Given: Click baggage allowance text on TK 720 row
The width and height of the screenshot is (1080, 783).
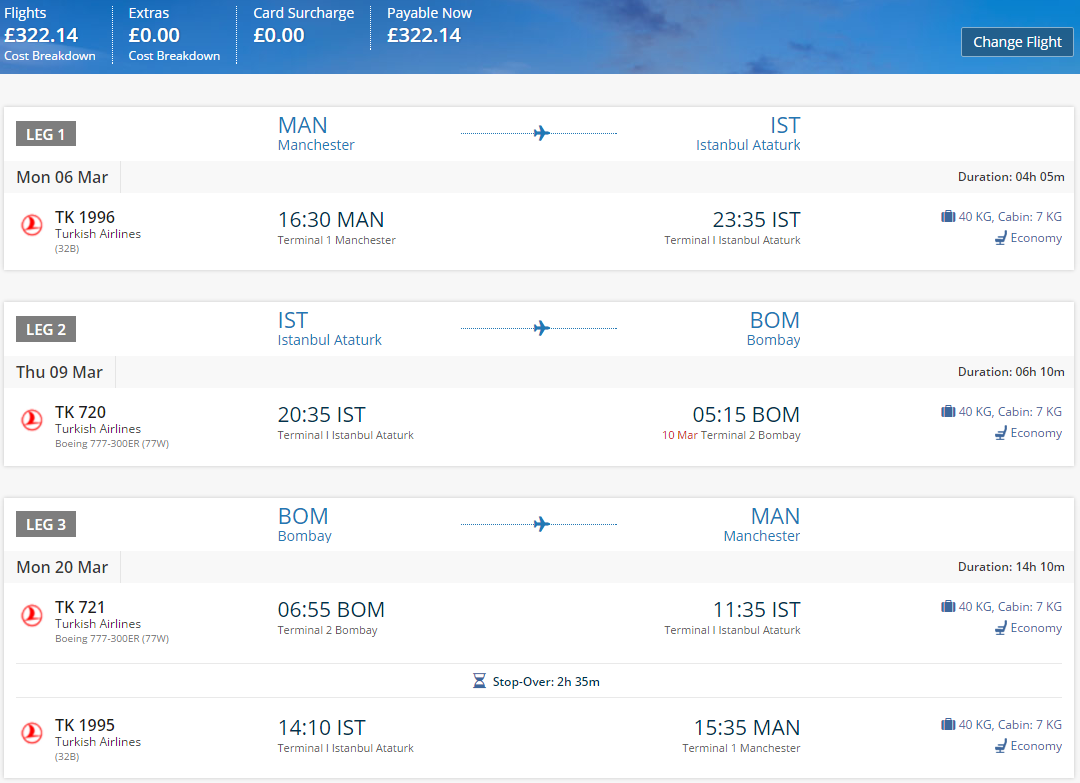Looking at the screenshot, I should coord(1010,412).
